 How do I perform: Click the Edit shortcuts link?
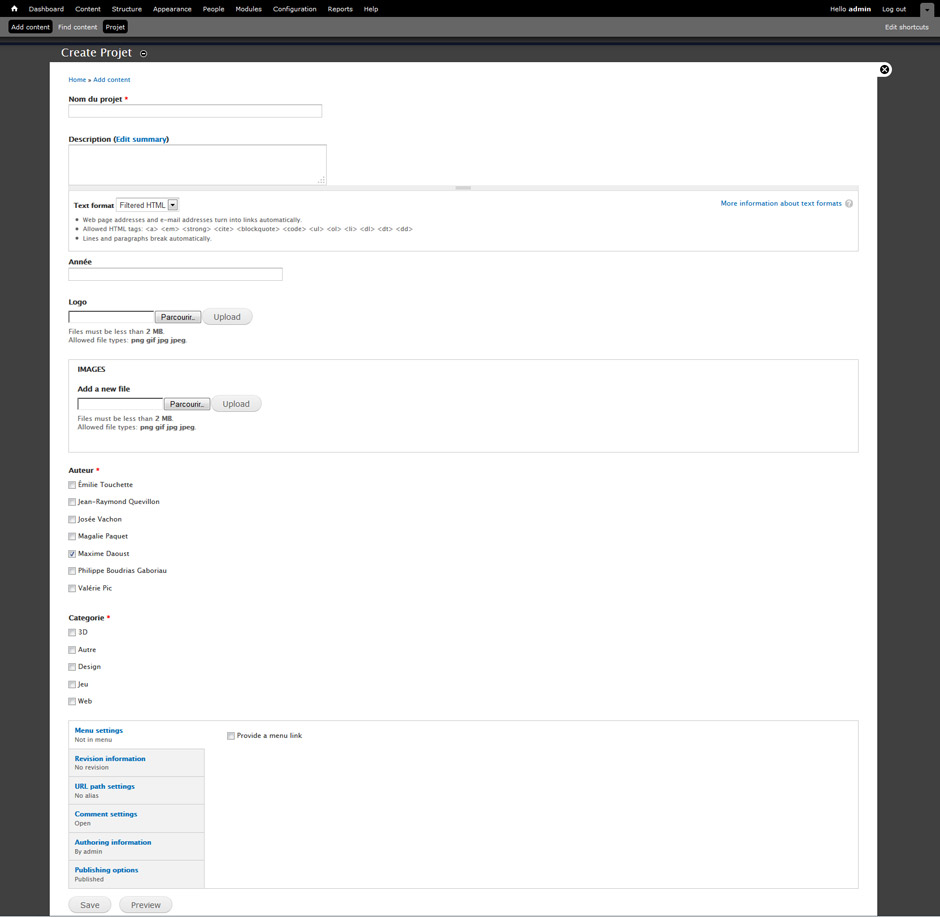906,27
